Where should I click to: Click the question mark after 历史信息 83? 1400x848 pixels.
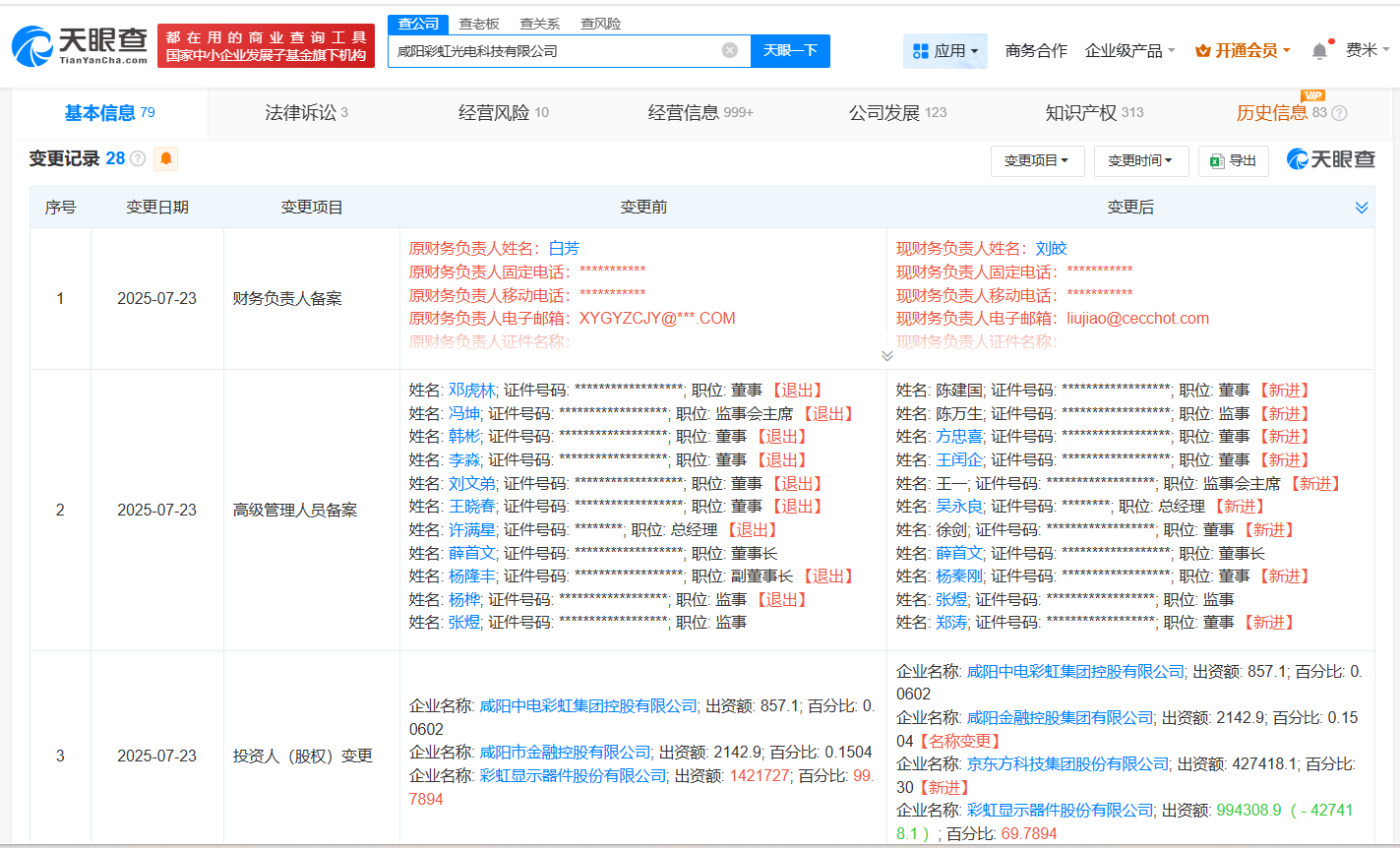click(x=1338, y=113)
